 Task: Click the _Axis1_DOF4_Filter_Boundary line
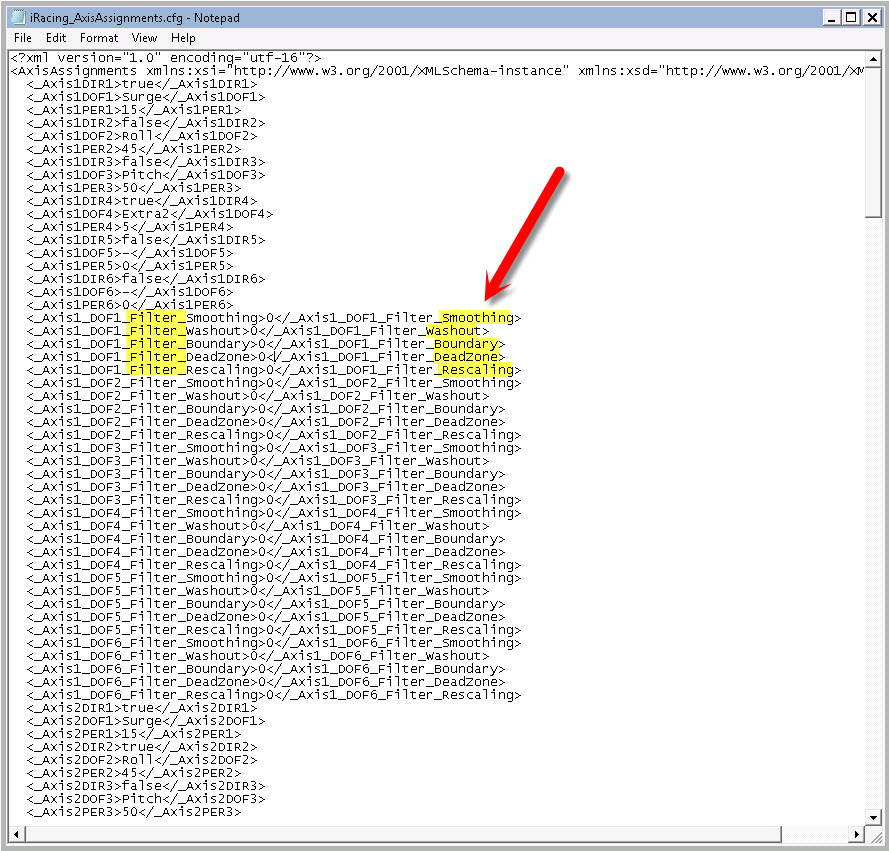tap(266, 539)
